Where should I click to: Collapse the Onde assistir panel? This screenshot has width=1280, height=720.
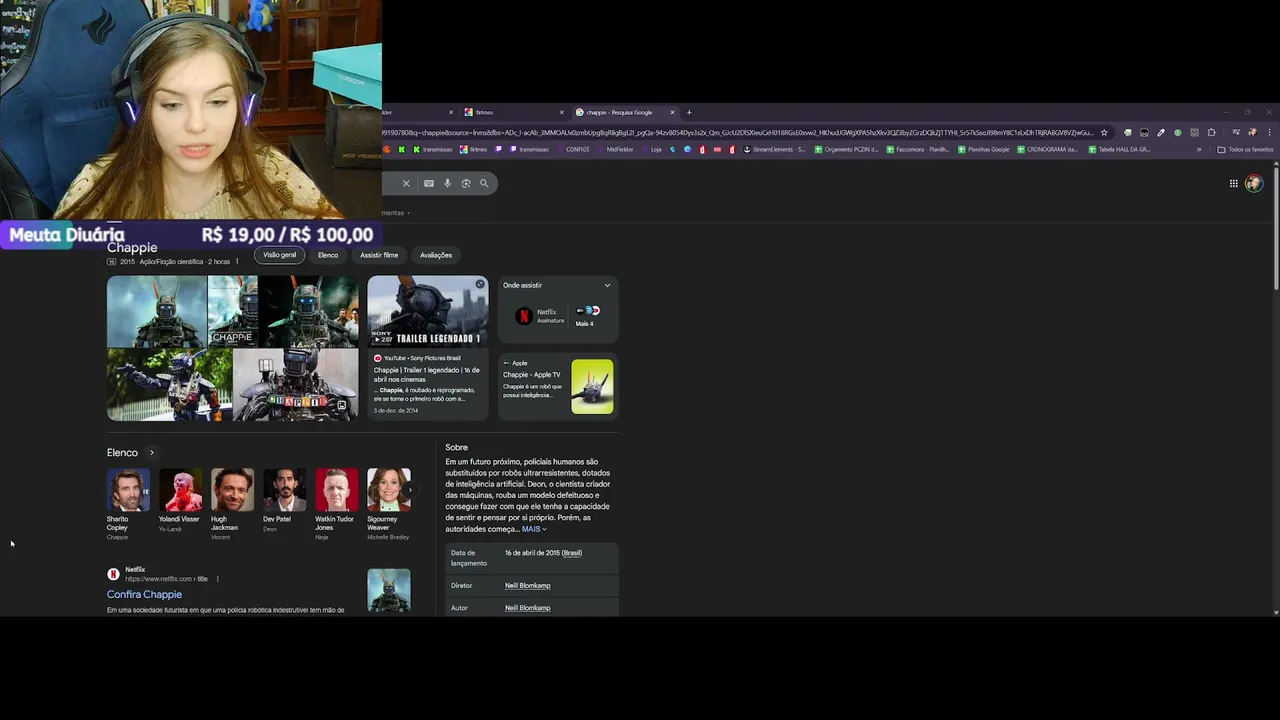[607, 285]
